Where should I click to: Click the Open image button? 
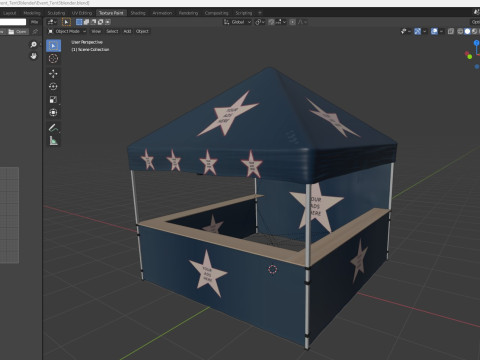tap(18, 32)
